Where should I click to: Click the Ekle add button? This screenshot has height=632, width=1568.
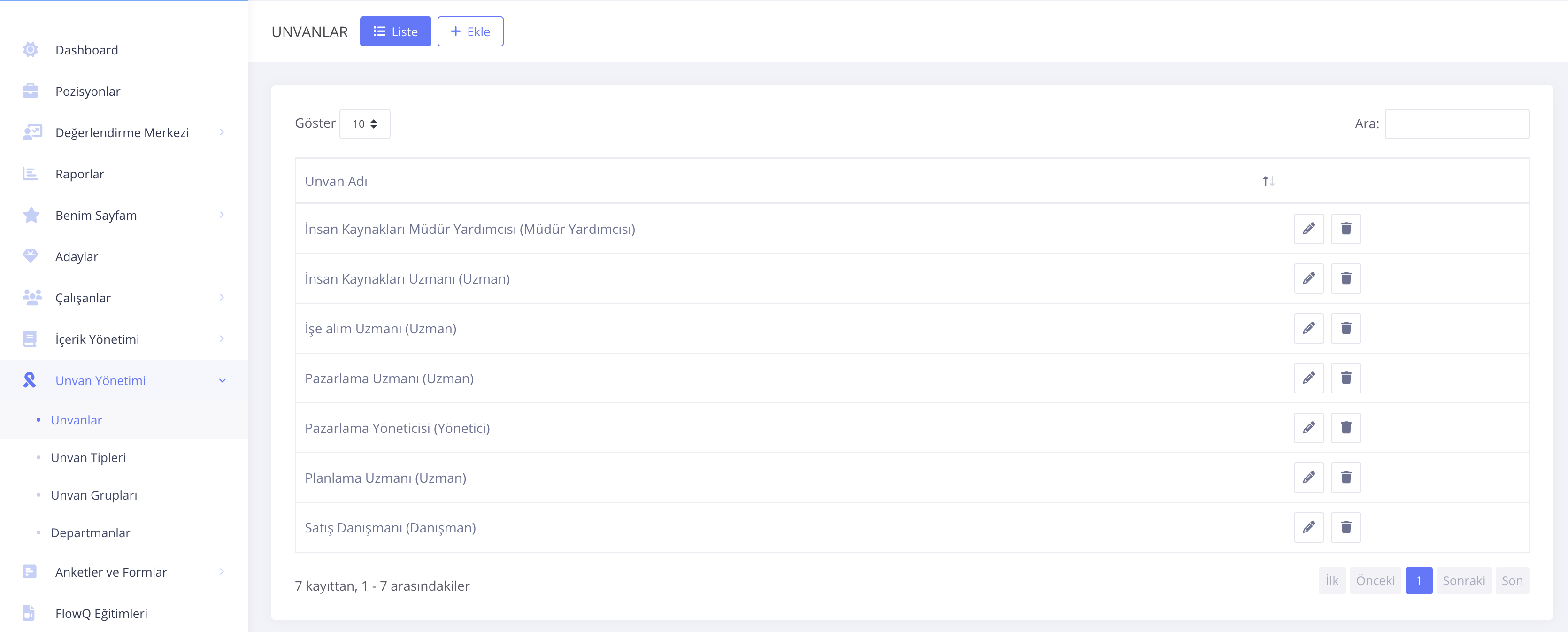tap(470, 31)
